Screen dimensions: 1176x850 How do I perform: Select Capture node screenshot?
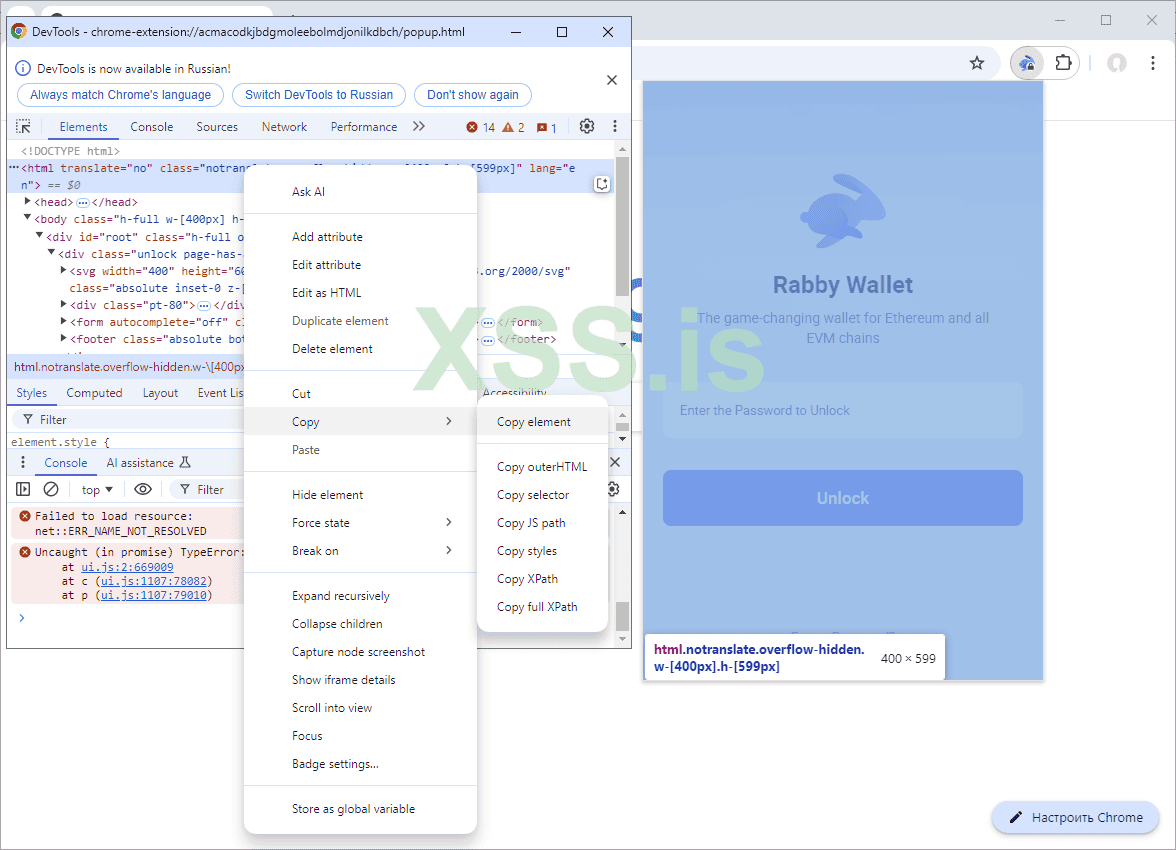tap(361, 652)
